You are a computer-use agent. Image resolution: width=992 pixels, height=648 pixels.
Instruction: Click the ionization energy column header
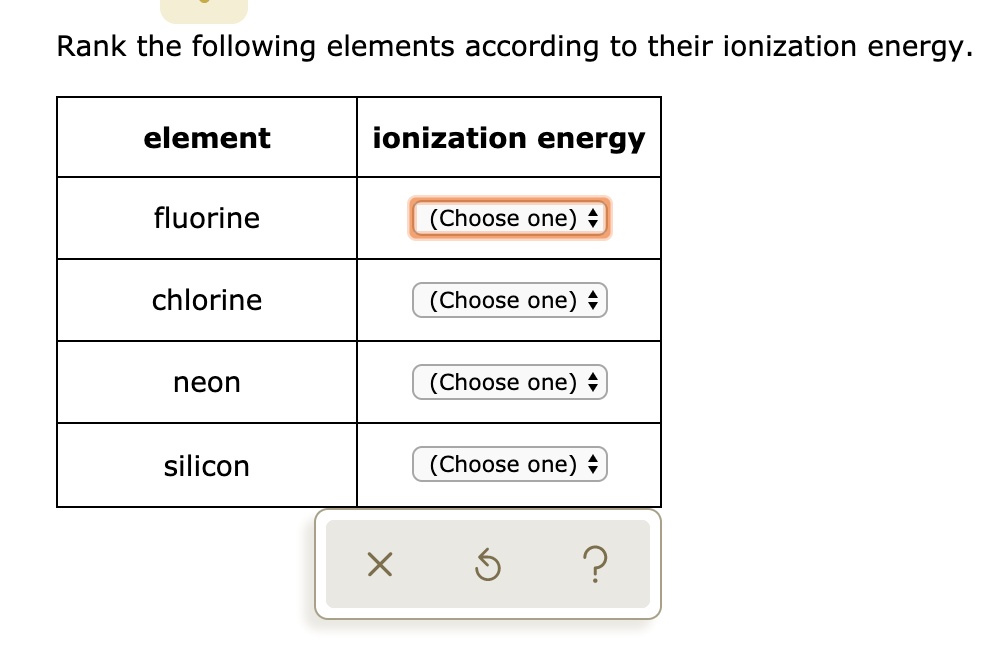(x=509, y=138)
